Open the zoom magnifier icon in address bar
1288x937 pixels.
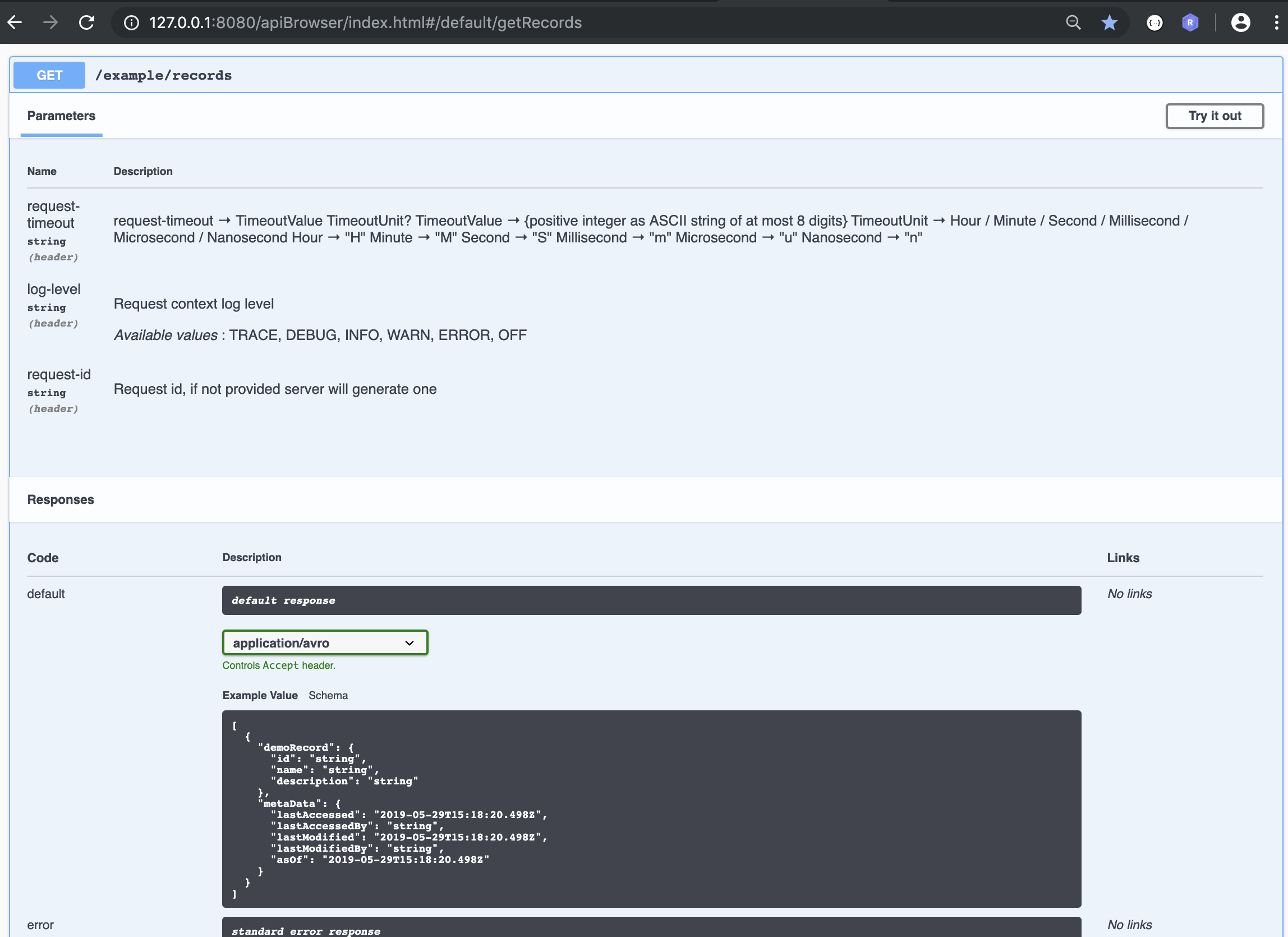[1073, 22]
